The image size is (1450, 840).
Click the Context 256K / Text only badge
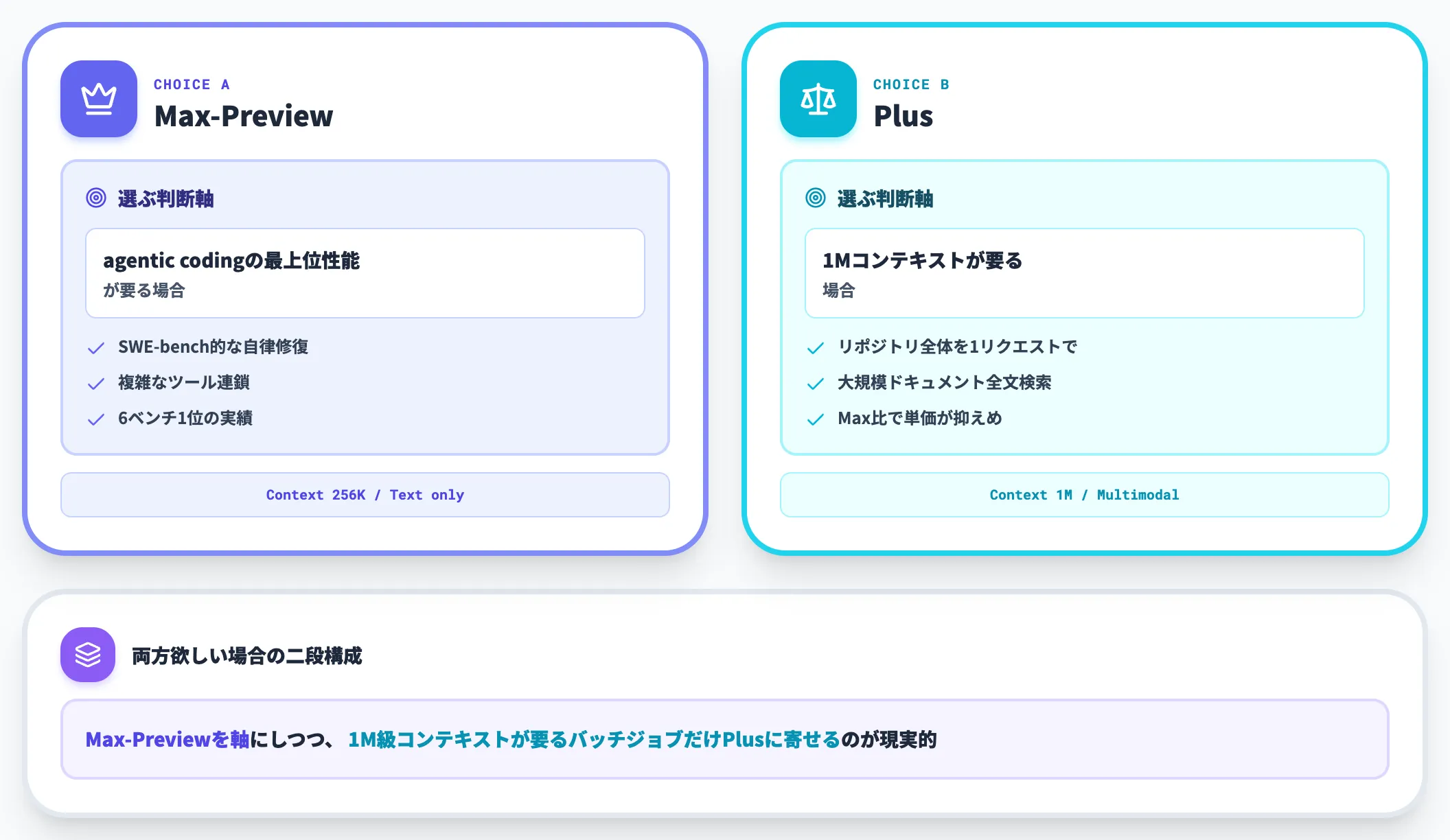365,495
